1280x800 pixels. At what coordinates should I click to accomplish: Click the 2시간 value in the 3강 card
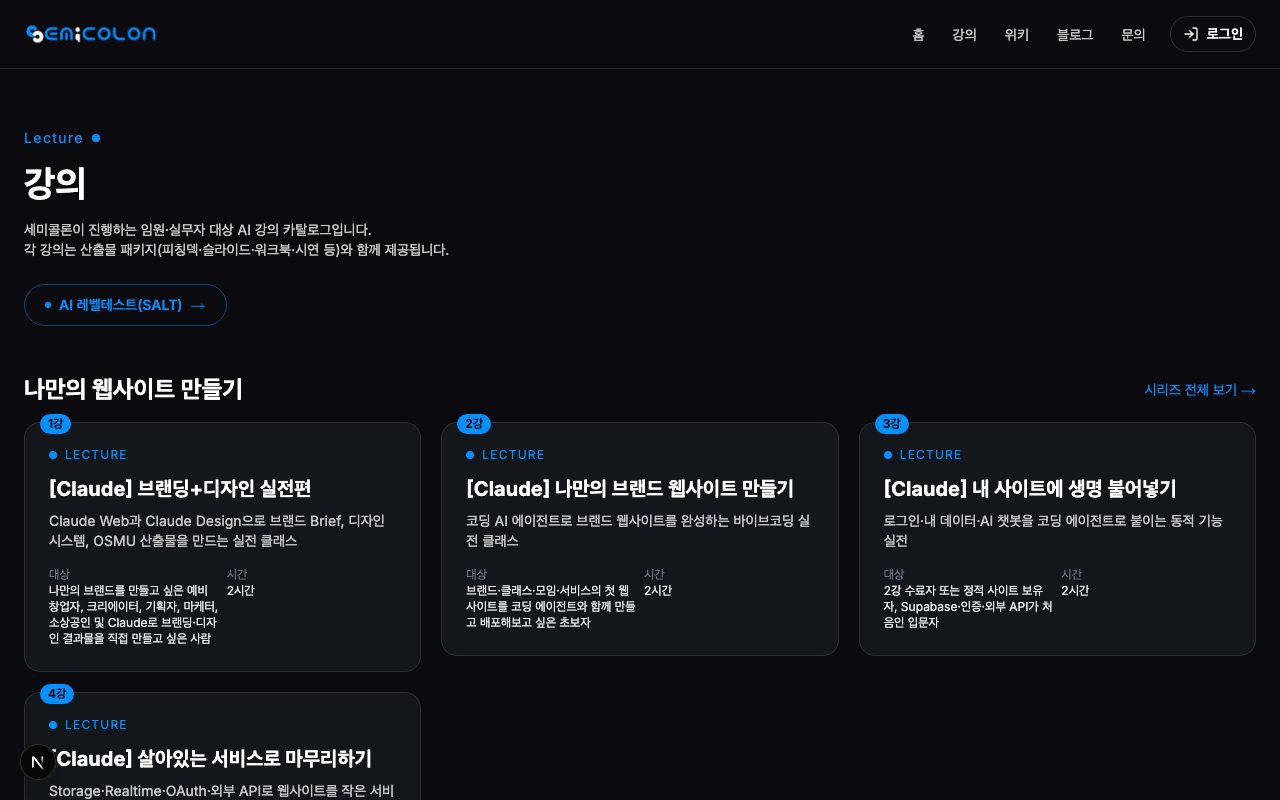point(1075,591)
